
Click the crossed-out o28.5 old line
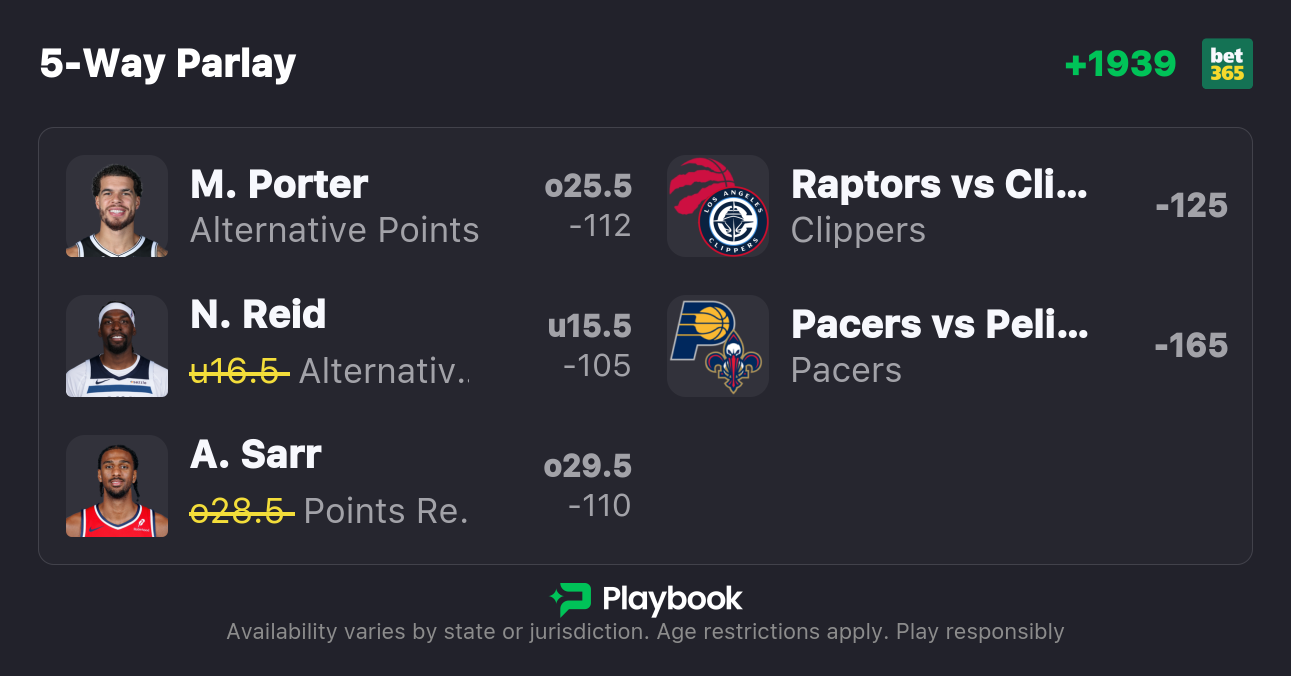pyautogui.click(x=242, y=511)
